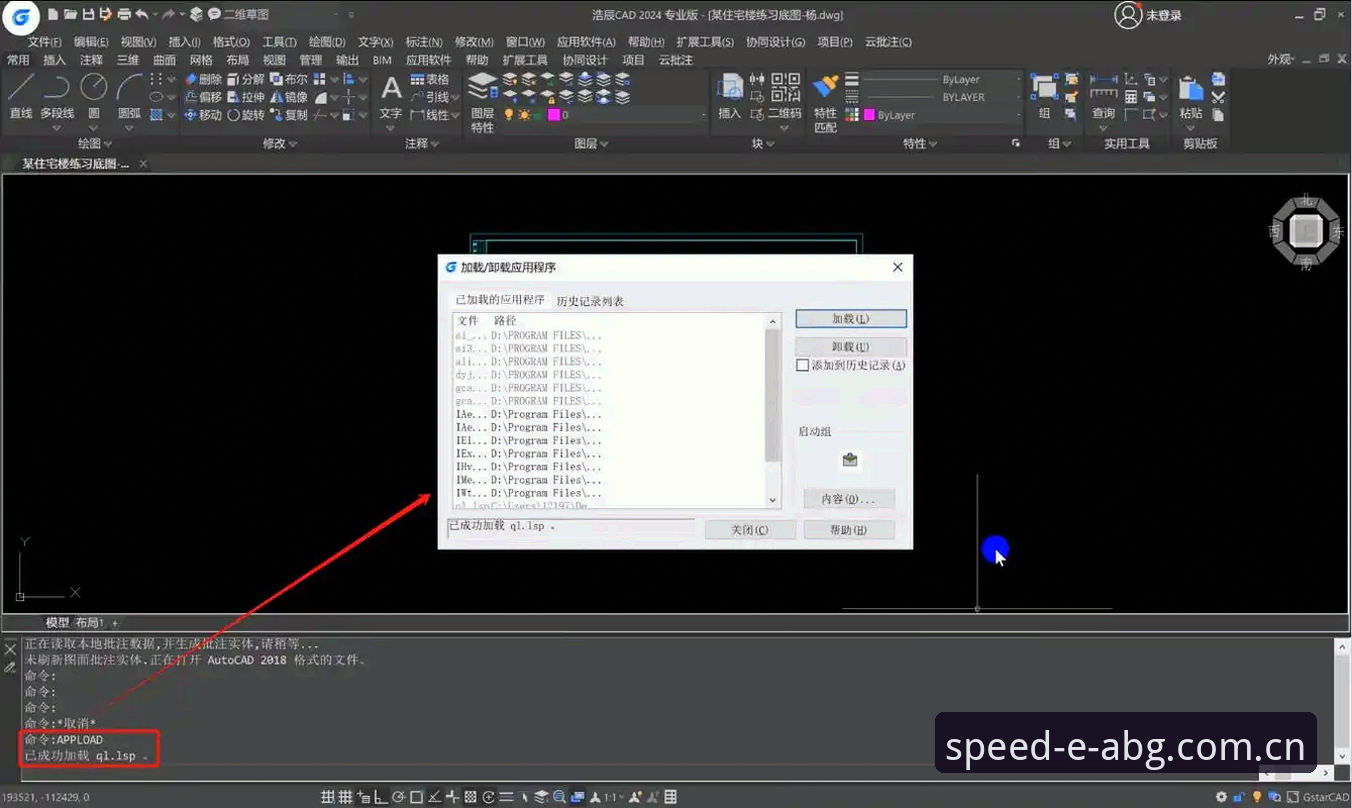
Task: Expand the 图层 panel
Action: coord(591,144)
